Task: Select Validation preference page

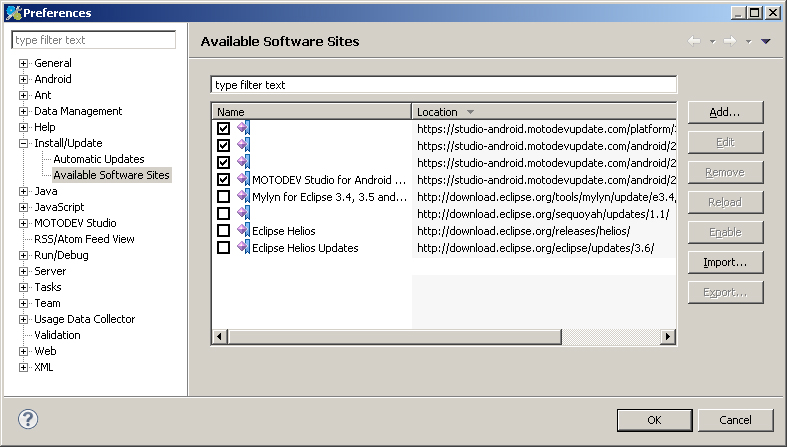Action: click(x=57, y=335)
